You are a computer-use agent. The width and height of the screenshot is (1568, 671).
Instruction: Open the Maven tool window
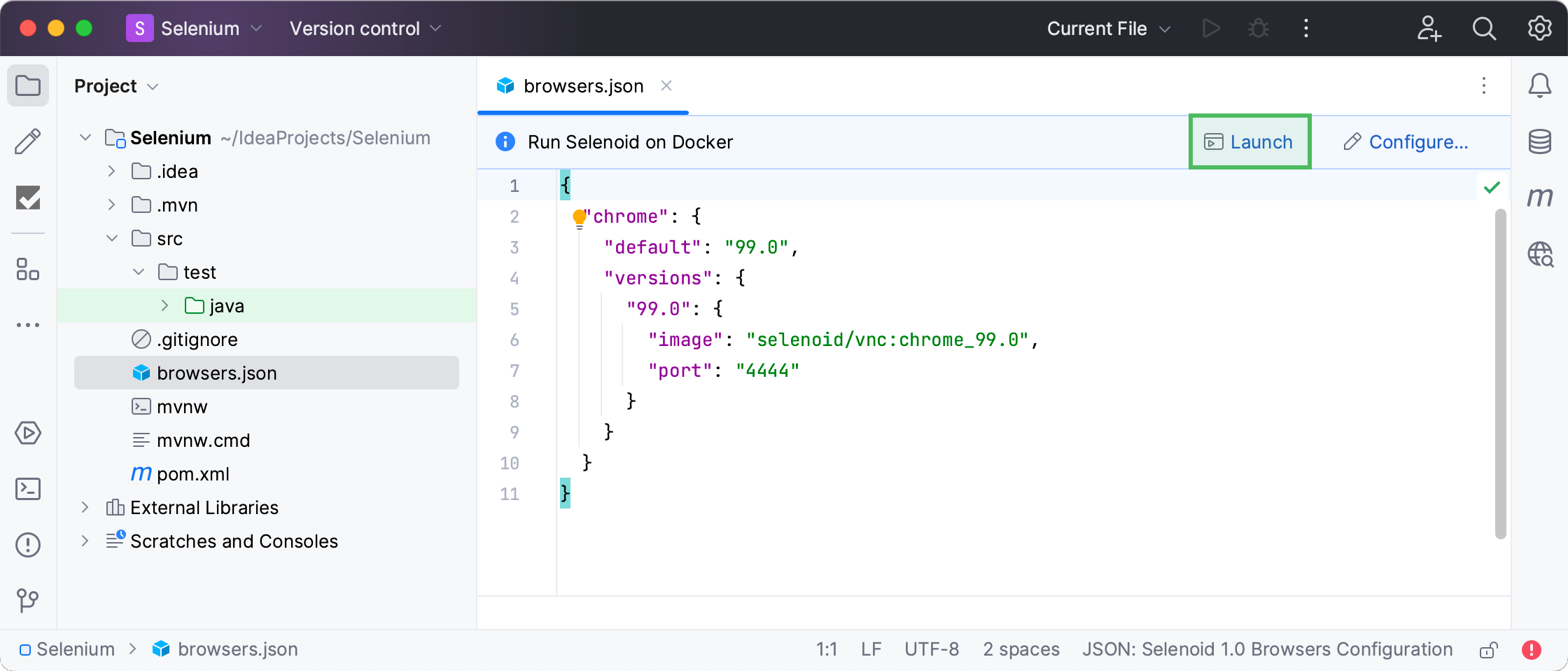(x=1539, y=198)
